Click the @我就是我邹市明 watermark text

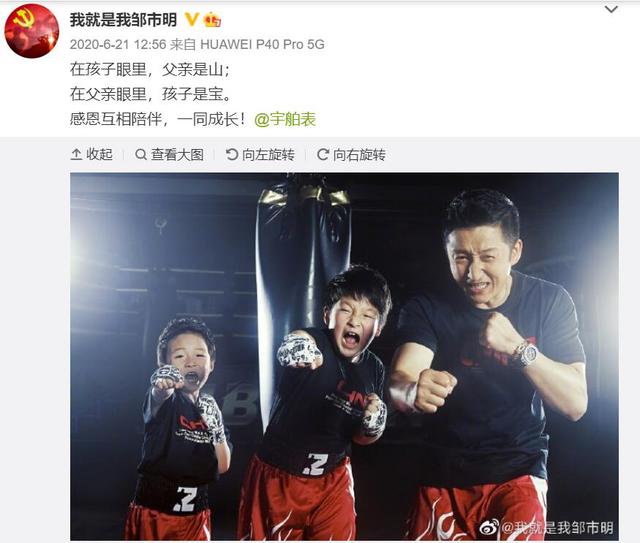click(x=557, y=527)
